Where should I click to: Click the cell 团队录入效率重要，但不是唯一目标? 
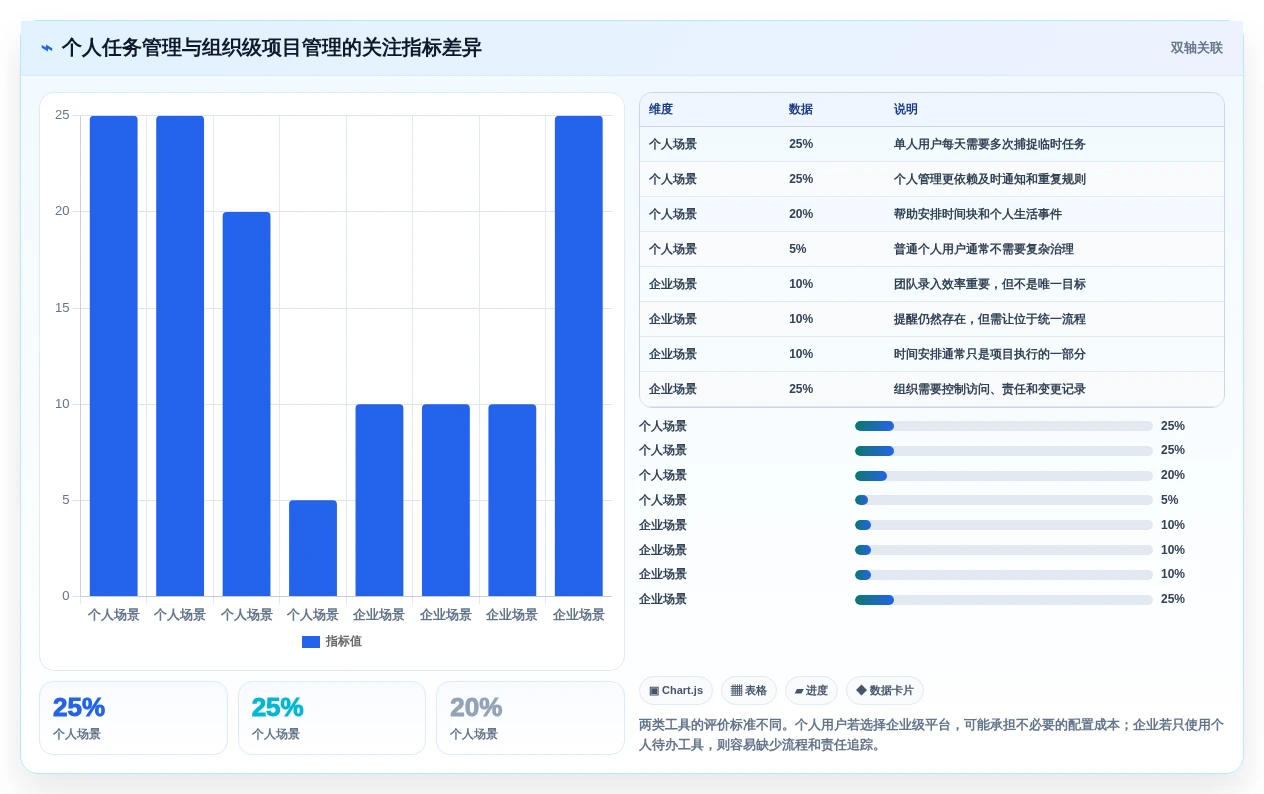pyautogui.click(x=990, y=284)
